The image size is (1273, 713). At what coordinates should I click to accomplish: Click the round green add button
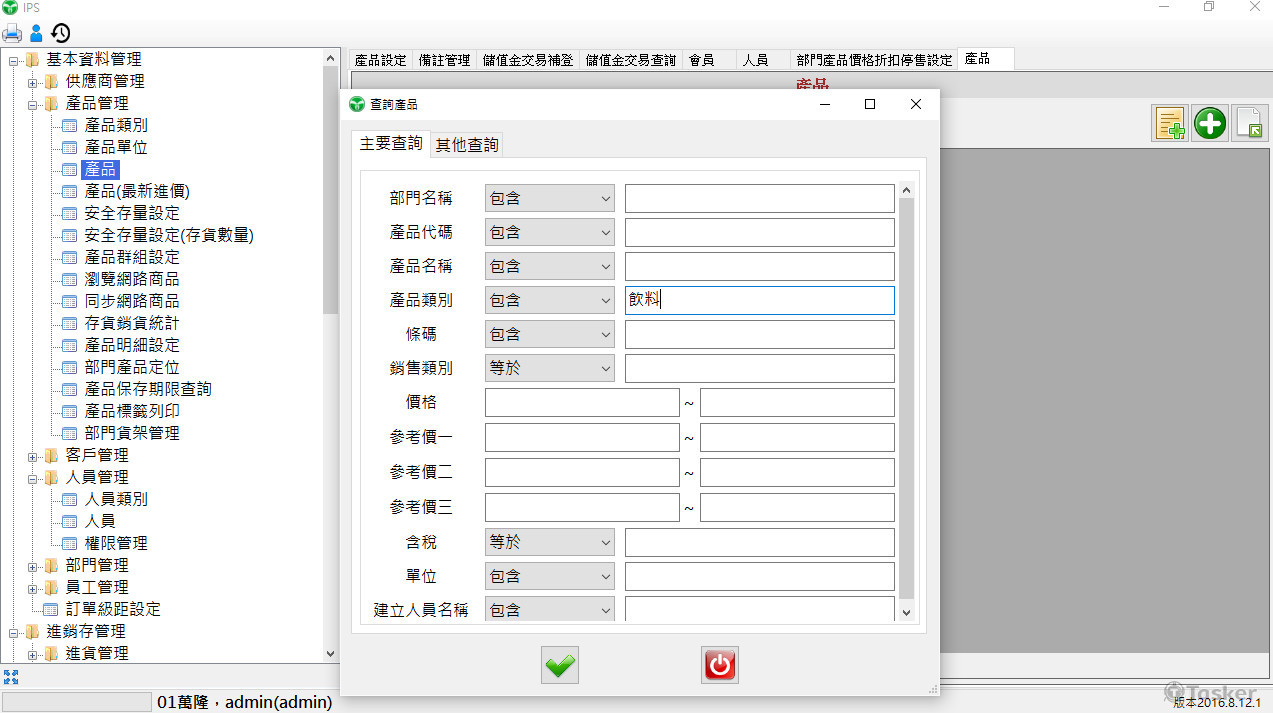1210,124
